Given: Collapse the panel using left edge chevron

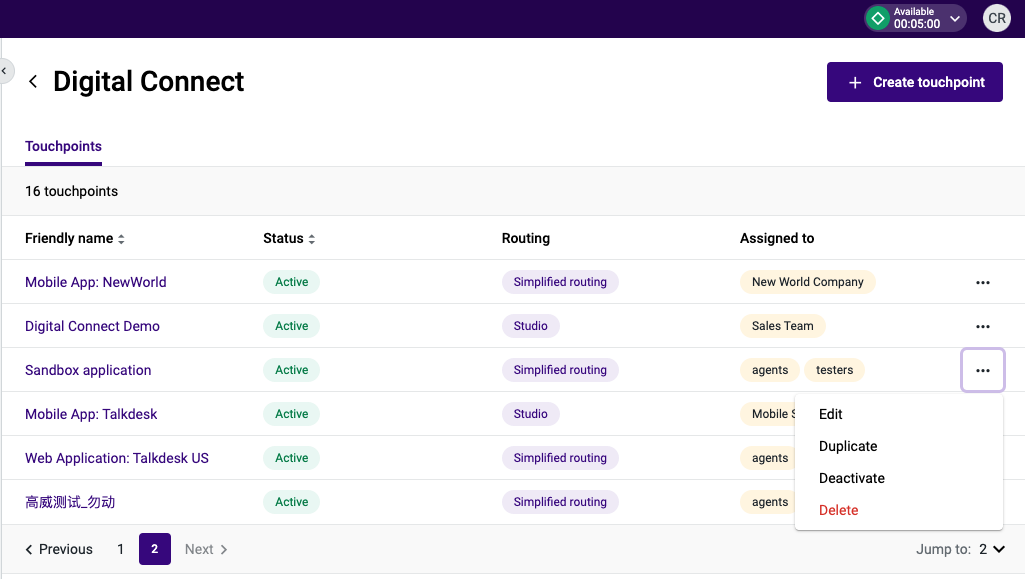Looking at the screenshot, I should pos(5,70).
